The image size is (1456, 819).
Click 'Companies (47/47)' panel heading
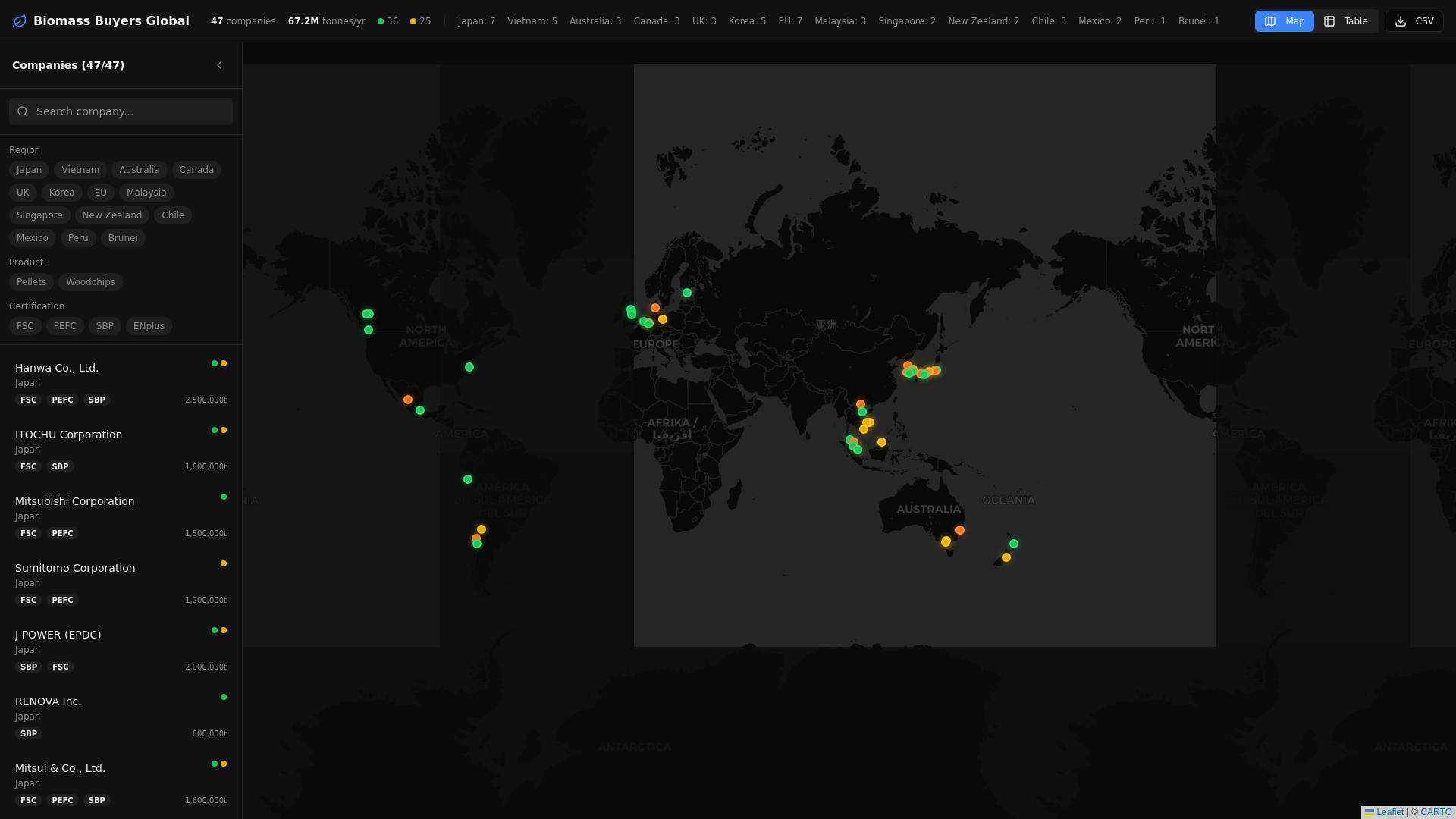[x=68, y=65]
